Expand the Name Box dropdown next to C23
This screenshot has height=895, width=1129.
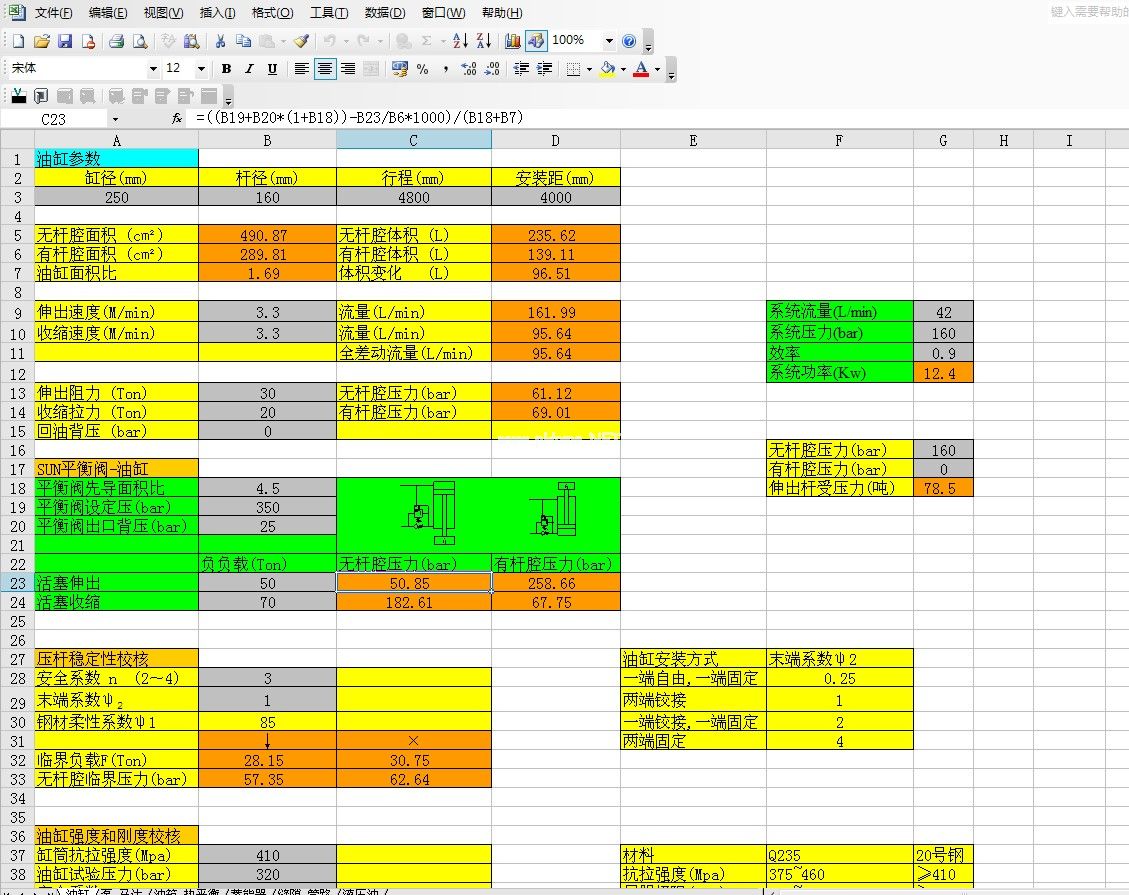[x=115, y=119]
